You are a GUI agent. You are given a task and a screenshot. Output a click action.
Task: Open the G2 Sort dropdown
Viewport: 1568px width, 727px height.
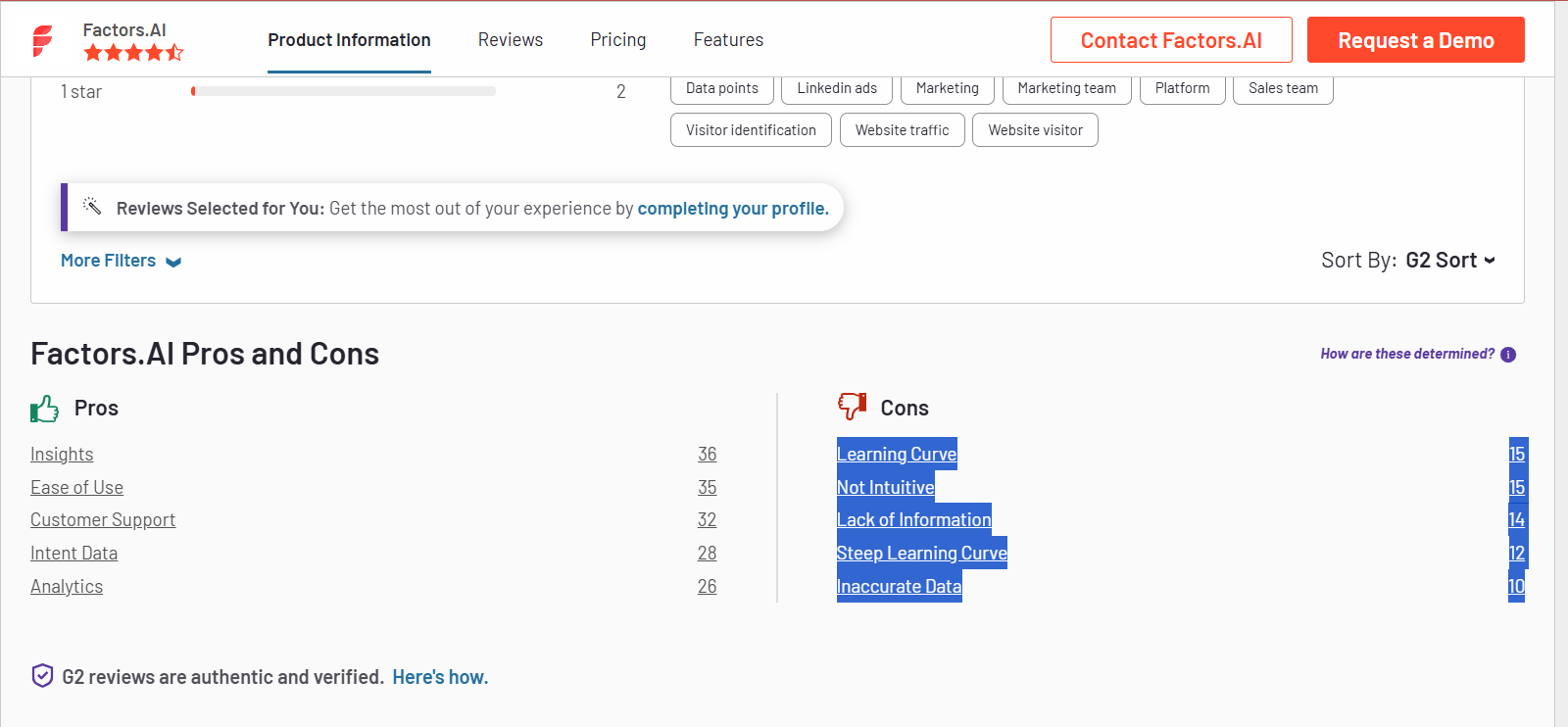pyautogui.click(x=1450, y=261)
